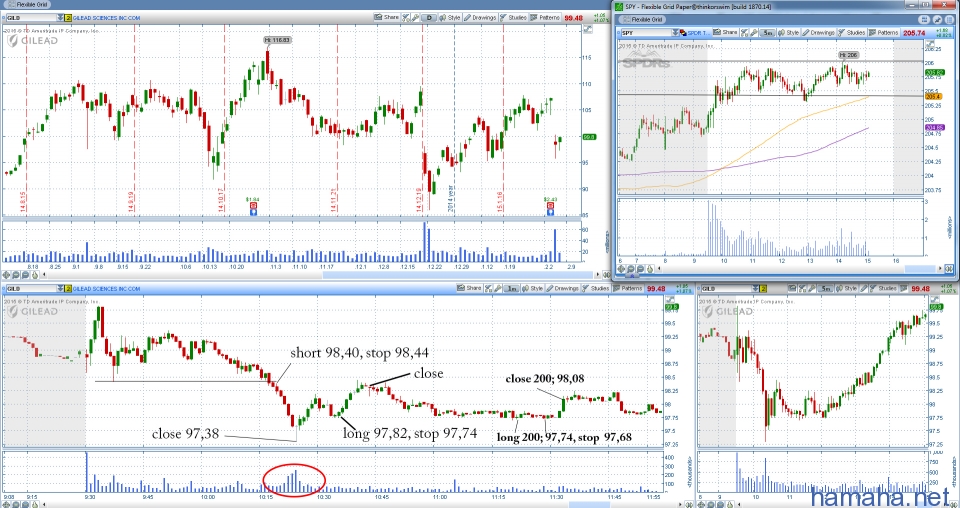Click the GILD symbol field in the 1m chart

click(31, 289)
